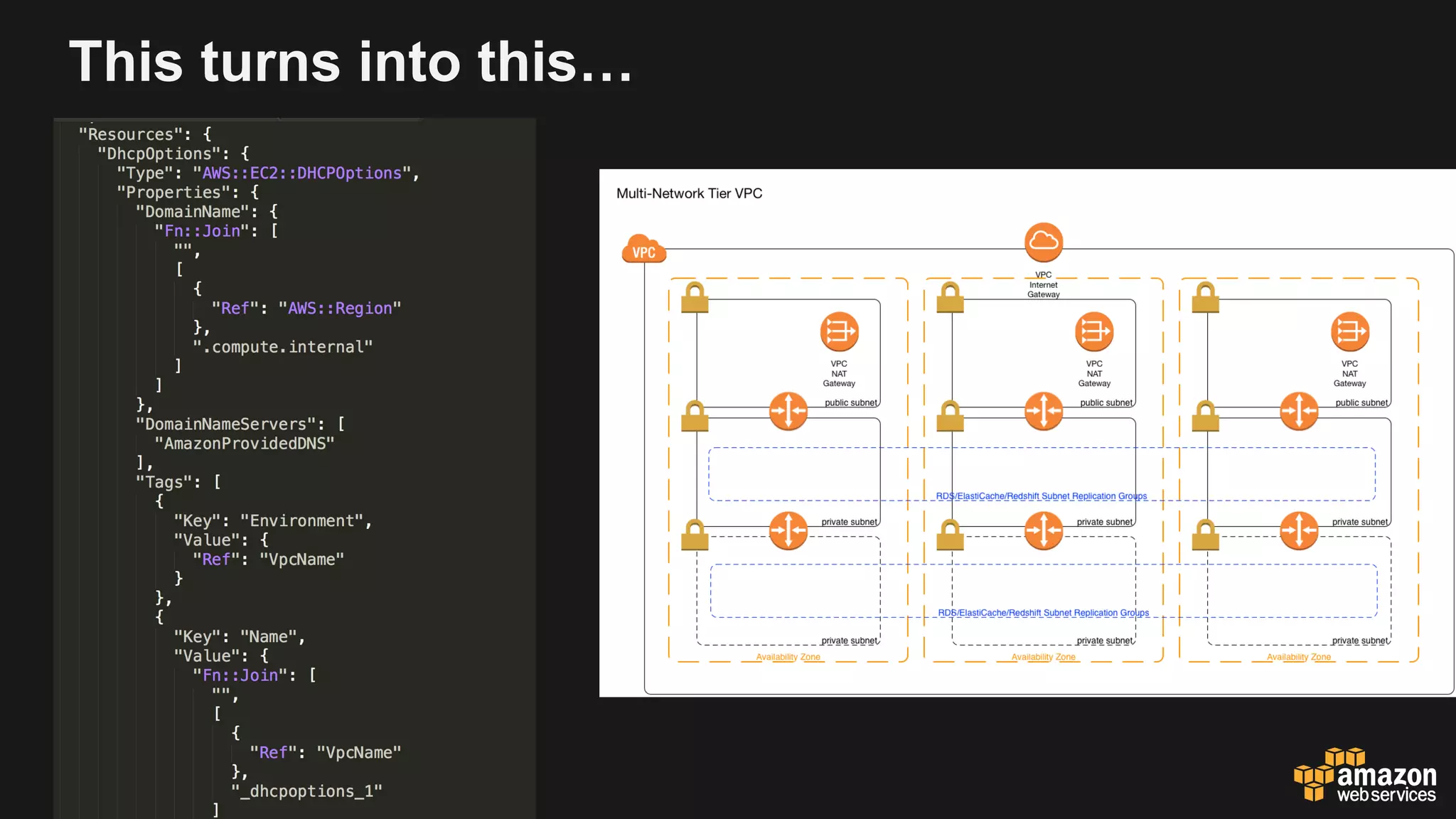The height and width of the screenshot is (819, 1456).
Task: Open upper RDS/ElastiCache/Redshift Subnet Replication Groups link
Action: pos(1041,496)
